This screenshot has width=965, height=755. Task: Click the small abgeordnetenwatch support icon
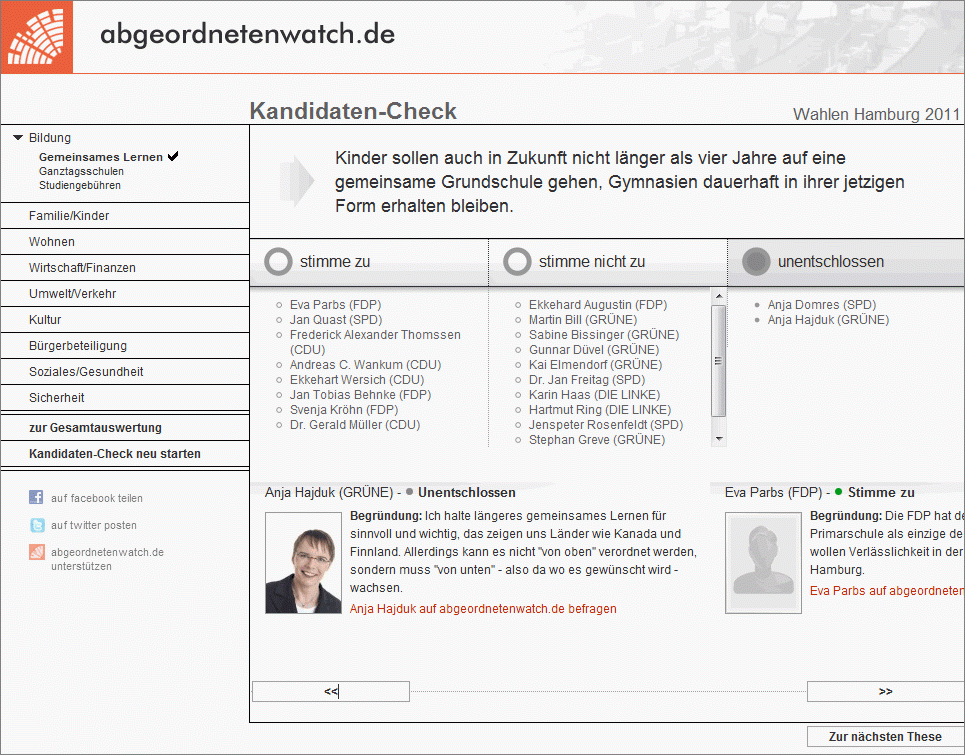37,552
